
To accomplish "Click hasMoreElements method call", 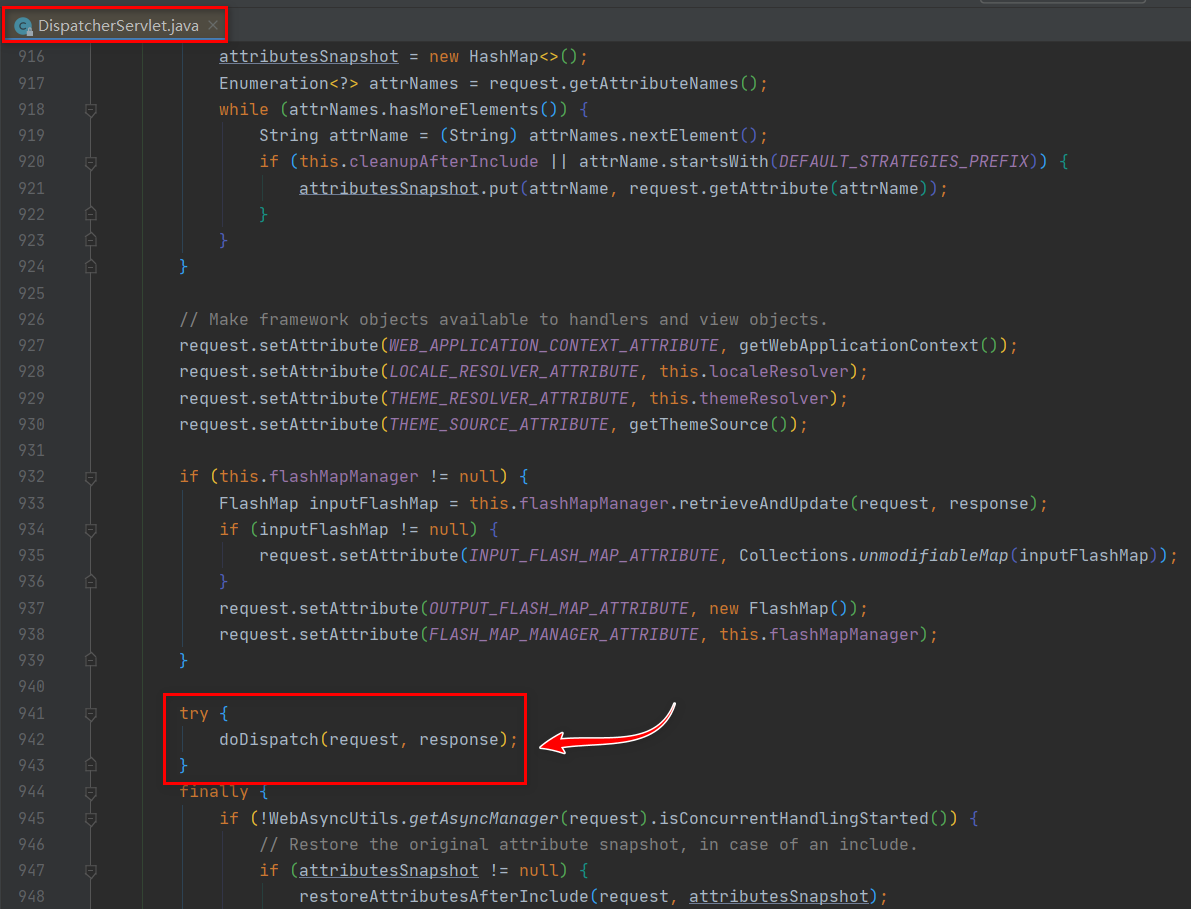I will pos(463,109).
